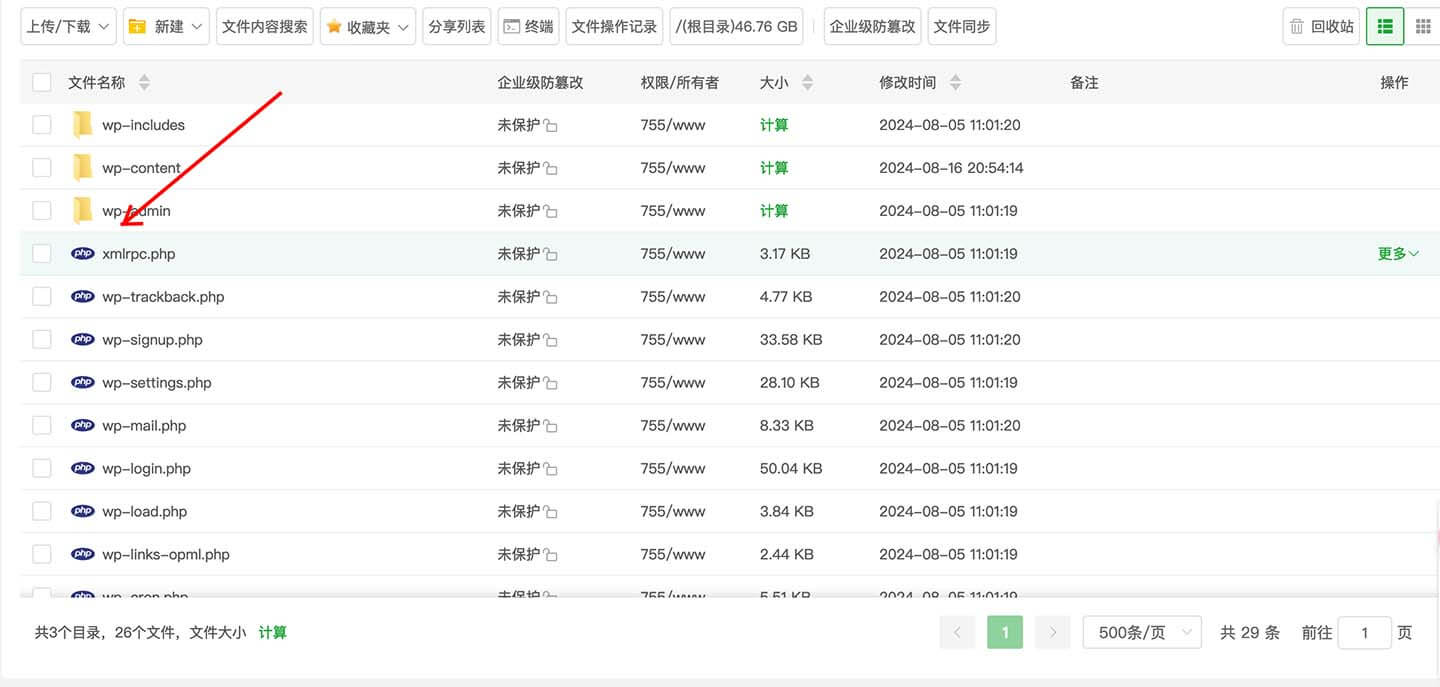This screenshot has height=687, width=1440.
Task: Switch to grid view layout
Action: [1423, 27]
